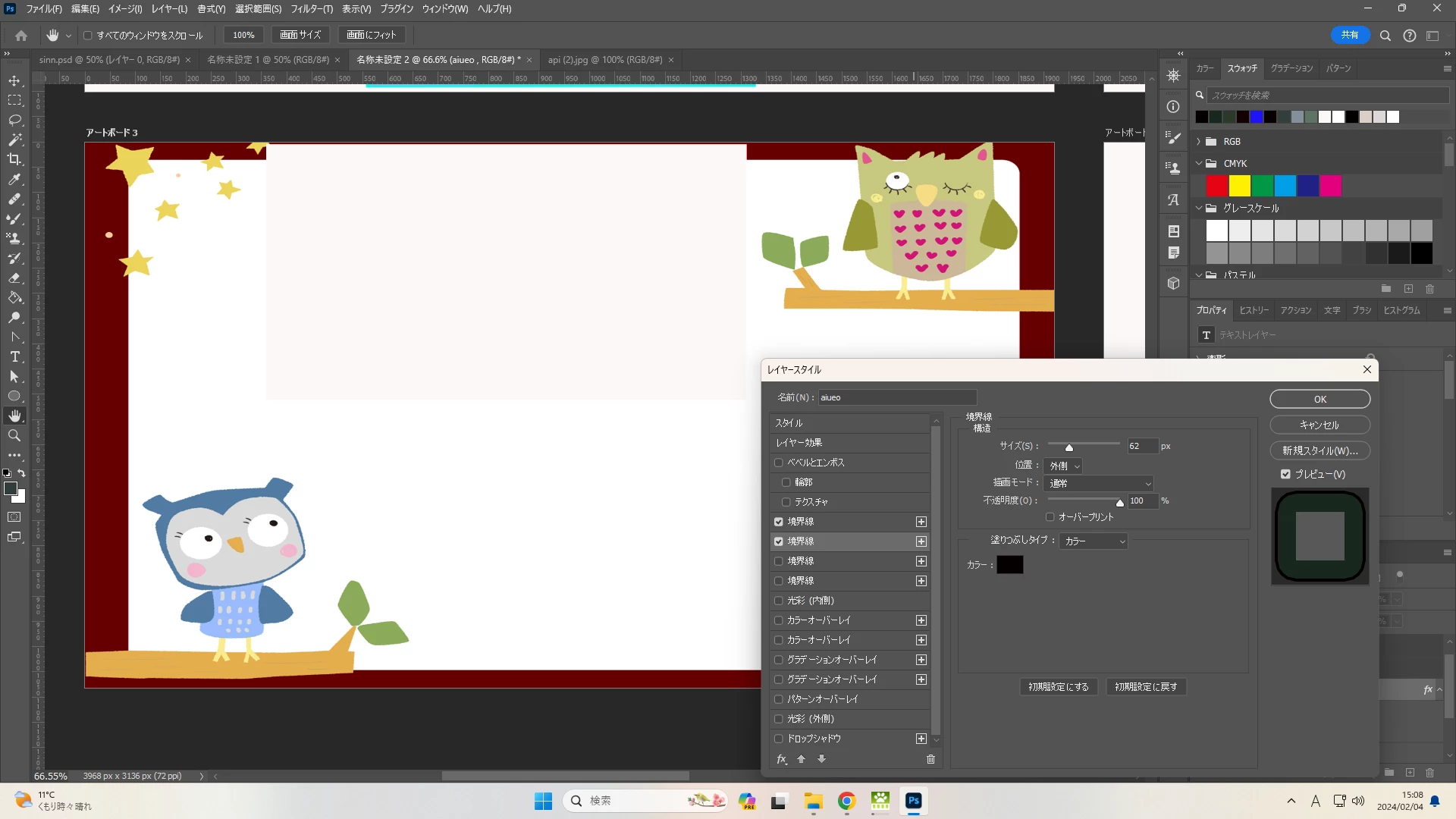Select the Move tool
This screenshot has width=1456, height=819.
click(14, 80)
